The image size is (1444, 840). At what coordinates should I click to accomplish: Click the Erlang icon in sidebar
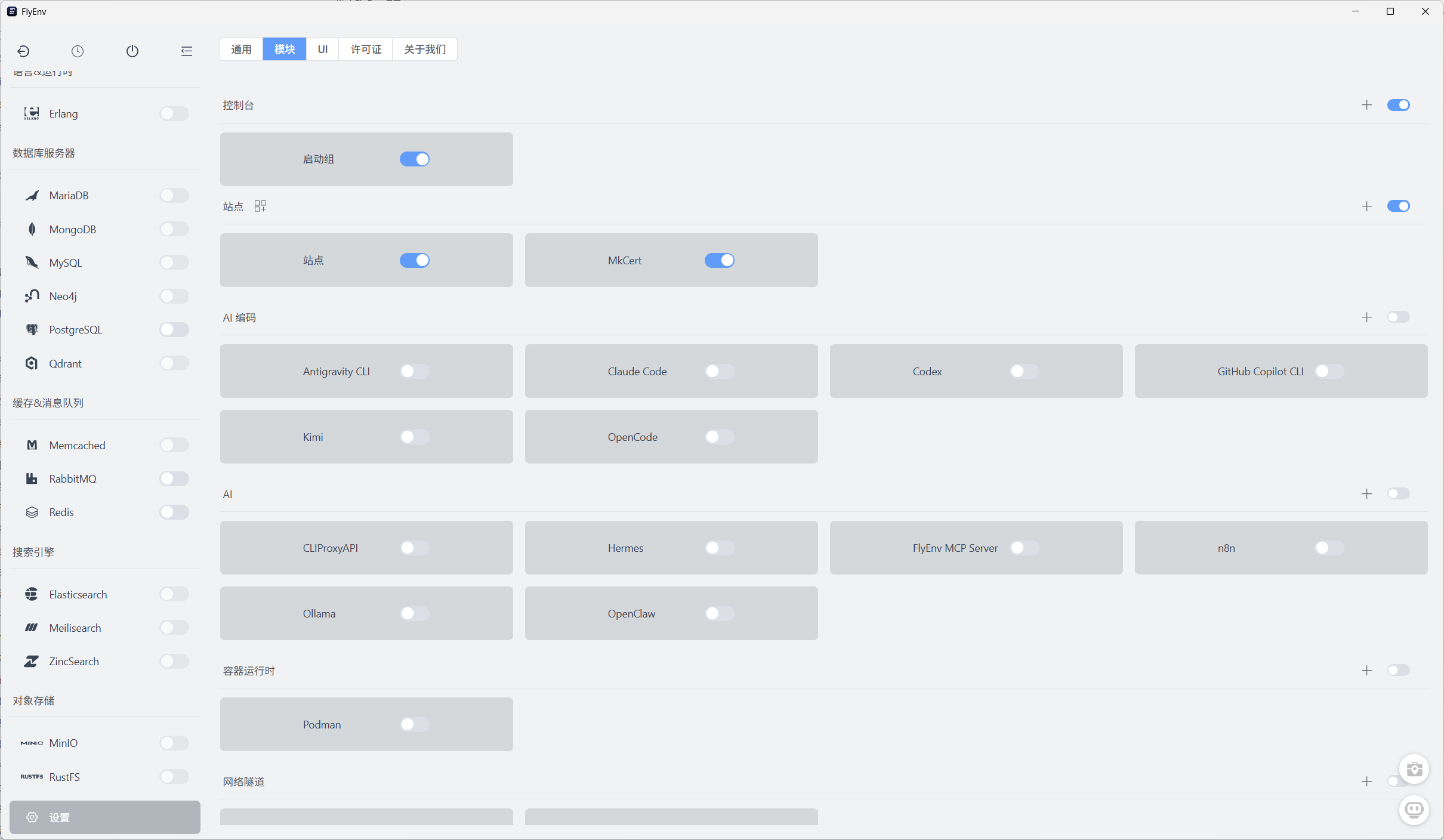32,113
